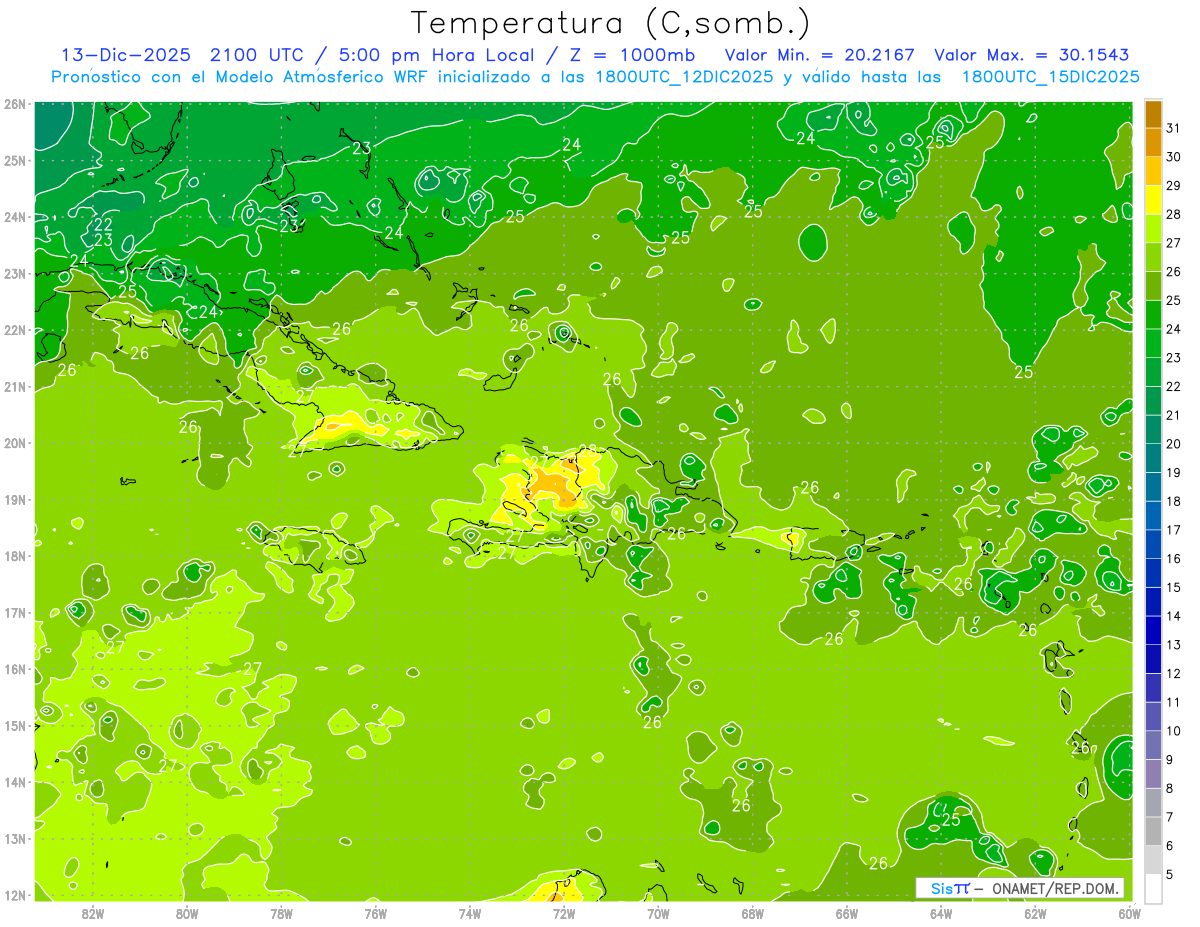
Task: Click the title "Temperatura (C,somb.)"
Action: (611, 23)
